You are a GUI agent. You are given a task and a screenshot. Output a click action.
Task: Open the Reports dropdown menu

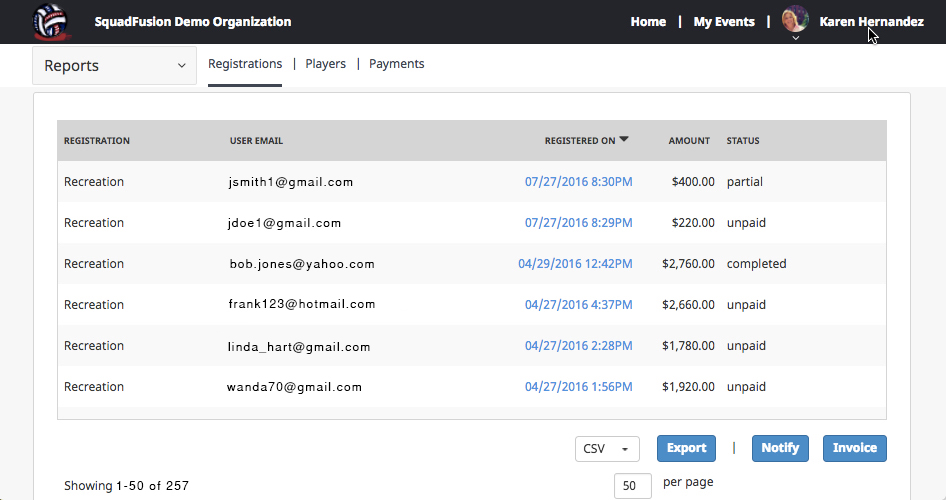(x=114, y=66)
